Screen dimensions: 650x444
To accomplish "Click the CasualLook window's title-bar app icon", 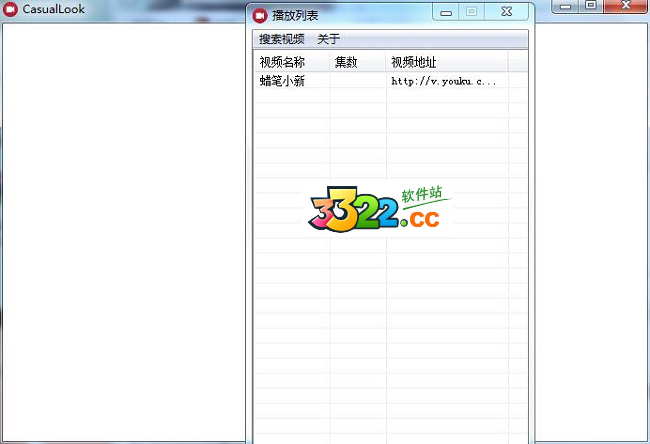I will point(10,9).
